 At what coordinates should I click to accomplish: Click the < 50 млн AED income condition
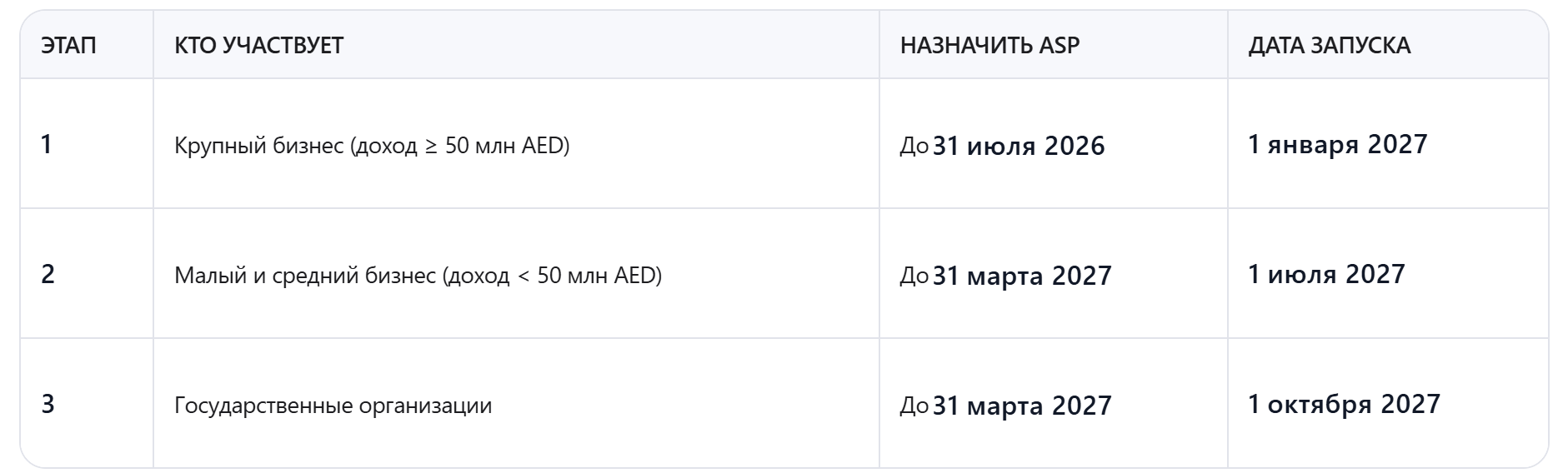pos(587,276)
